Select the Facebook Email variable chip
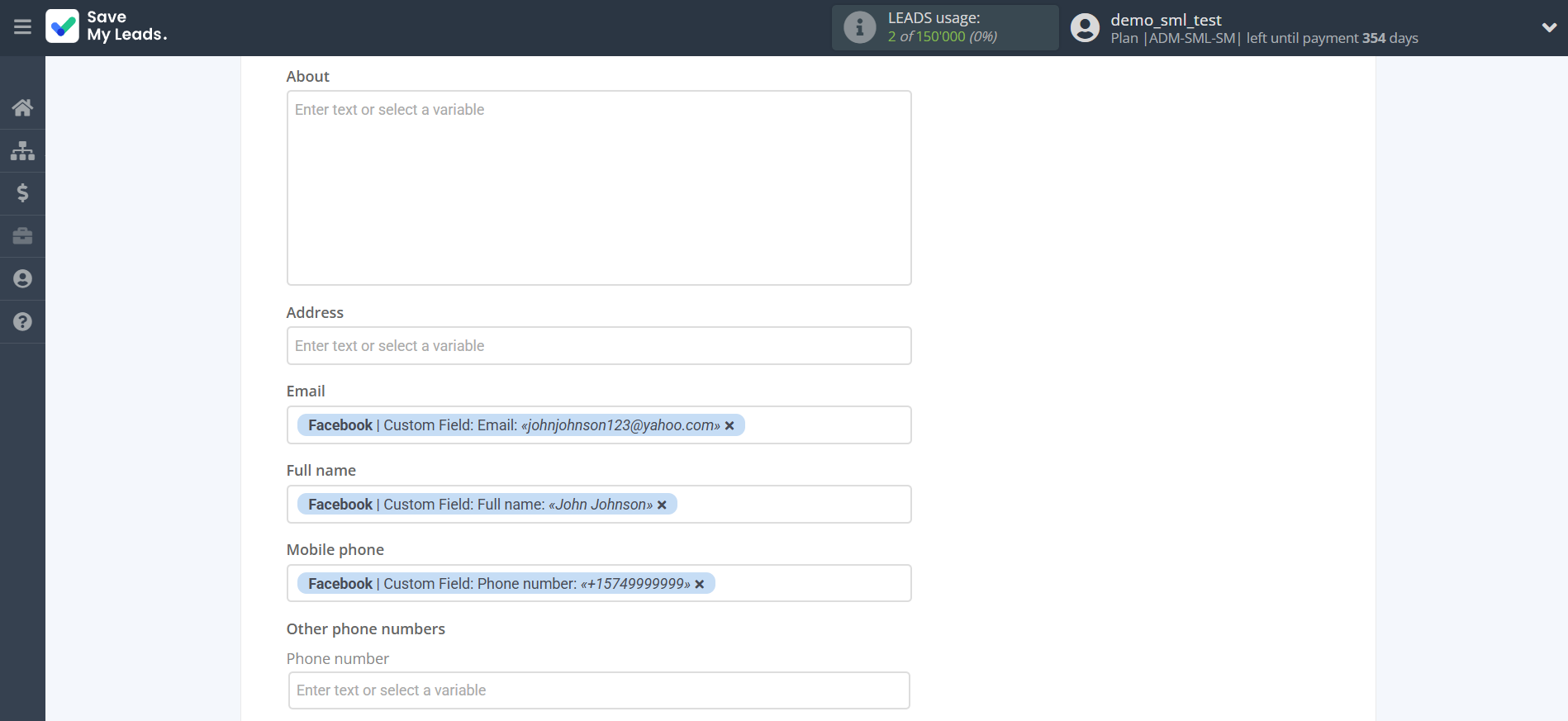Screen dimensions: 1568x721 [512, 425]
